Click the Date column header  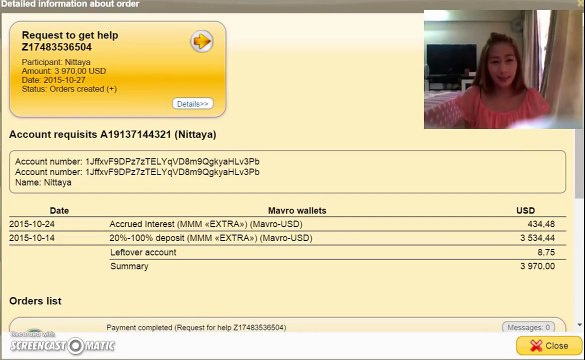pos(59,210)
